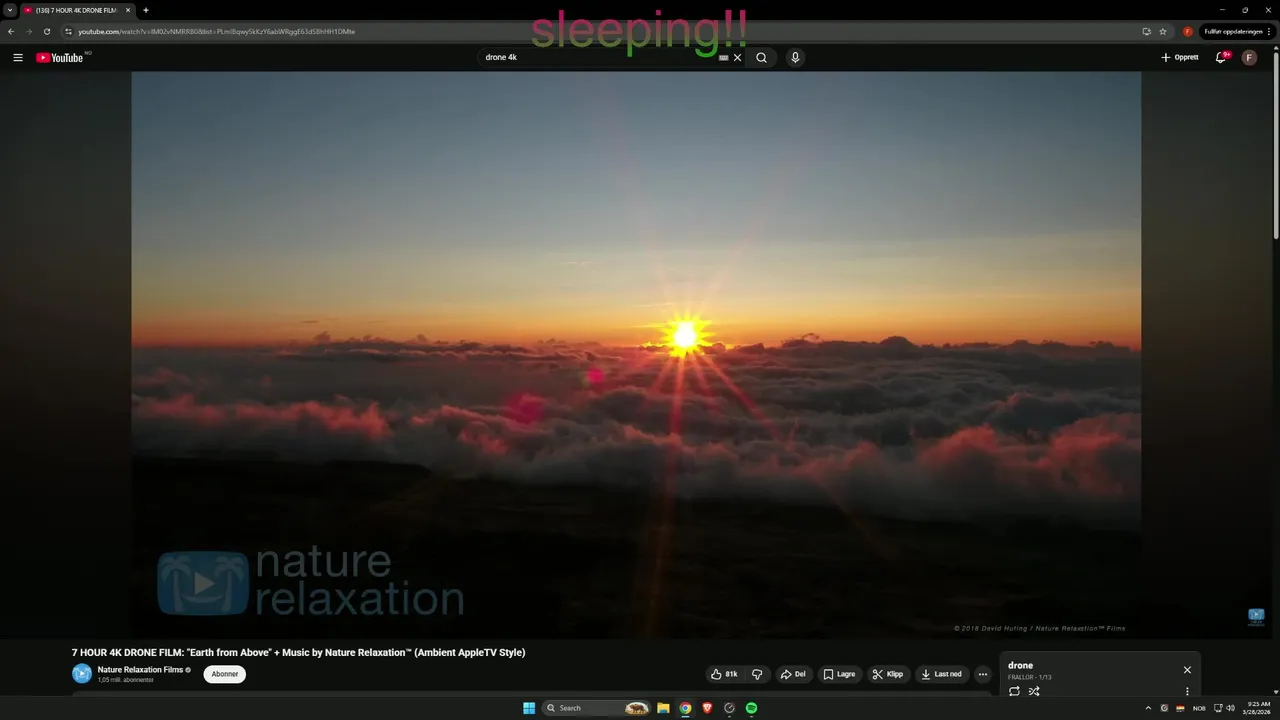The image size is (1280, 720).
Task: Toggle loop playlist in the drone panel
Action: coord(1014,691)
